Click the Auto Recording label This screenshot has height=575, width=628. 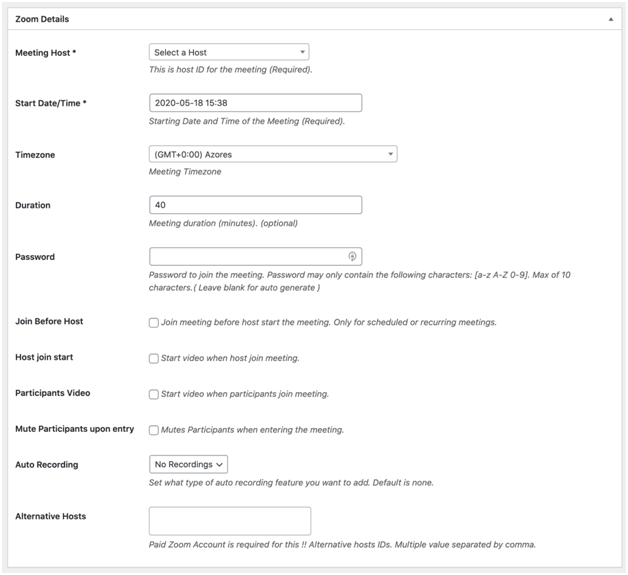click(x=46, y=465)
